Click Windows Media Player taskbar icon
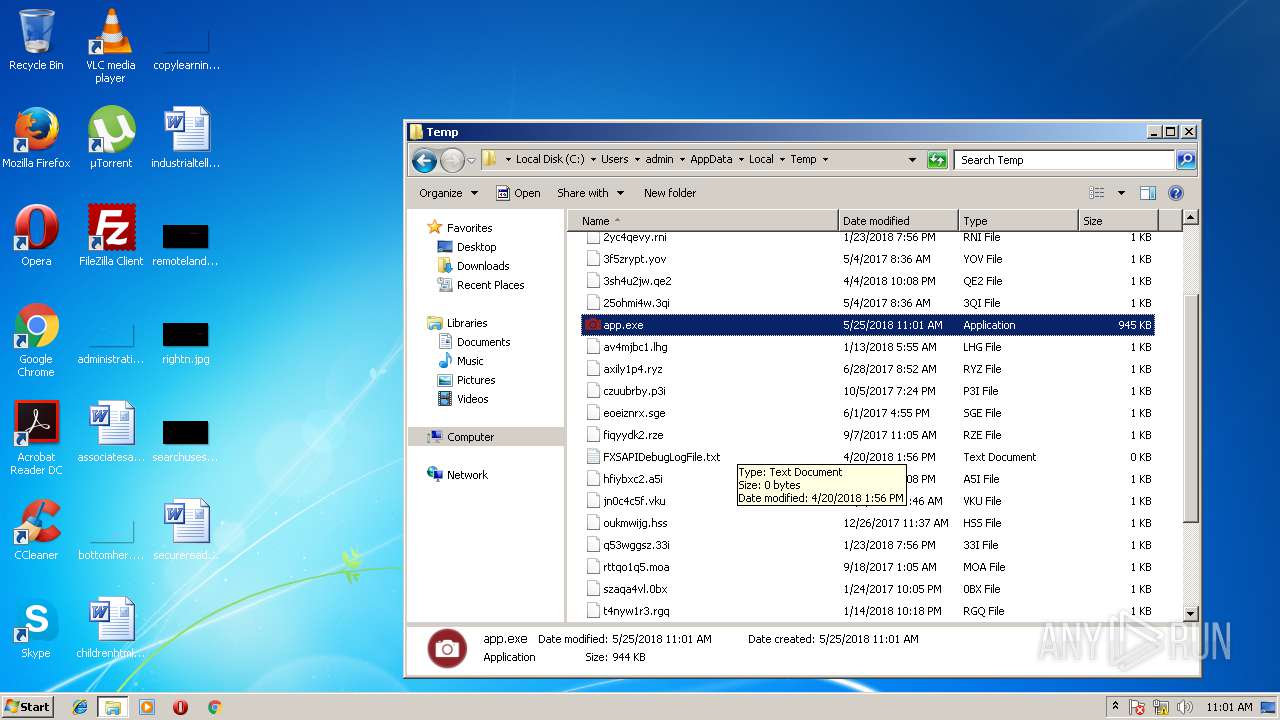Viewport: 1280px width, 720px height. click(x=147, y=707)
